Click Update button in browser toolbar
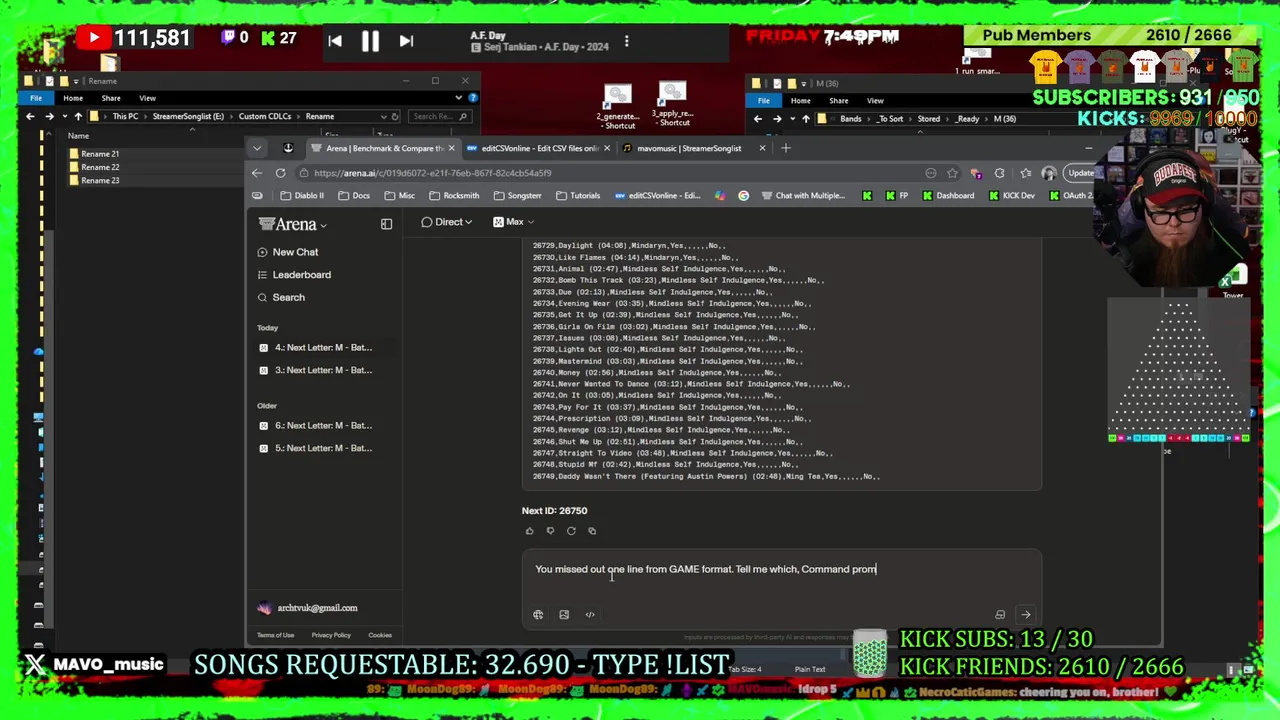 tap(1081, 173)
